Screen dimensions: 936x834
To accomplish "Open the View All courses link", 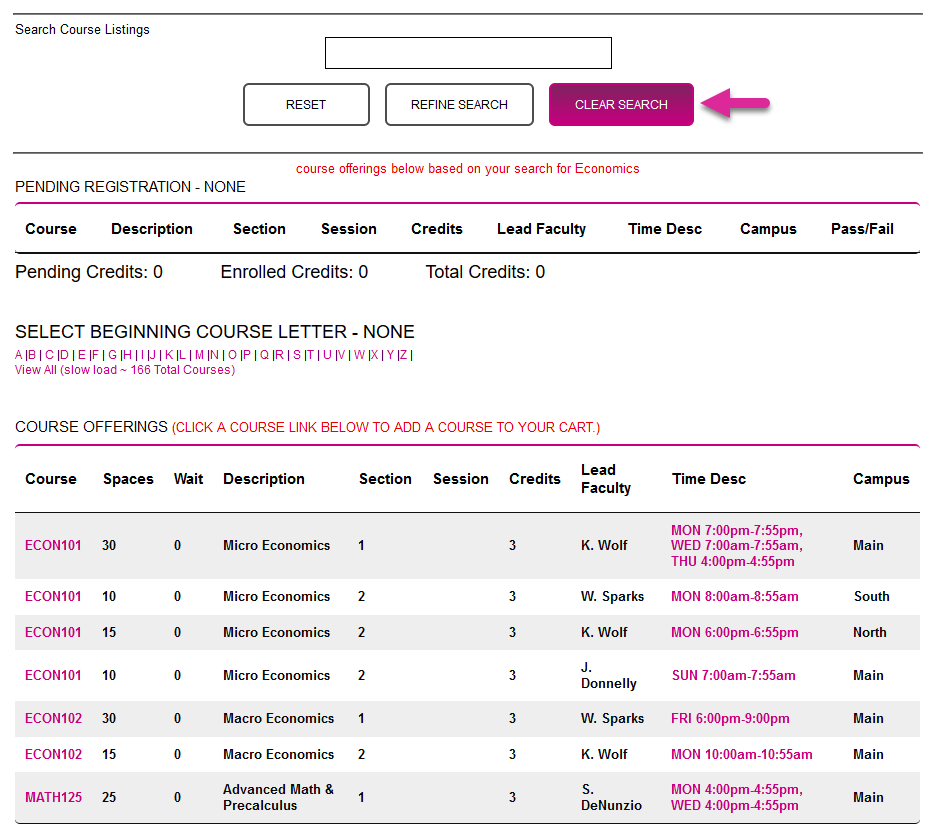I will click(x=124, y=370).
